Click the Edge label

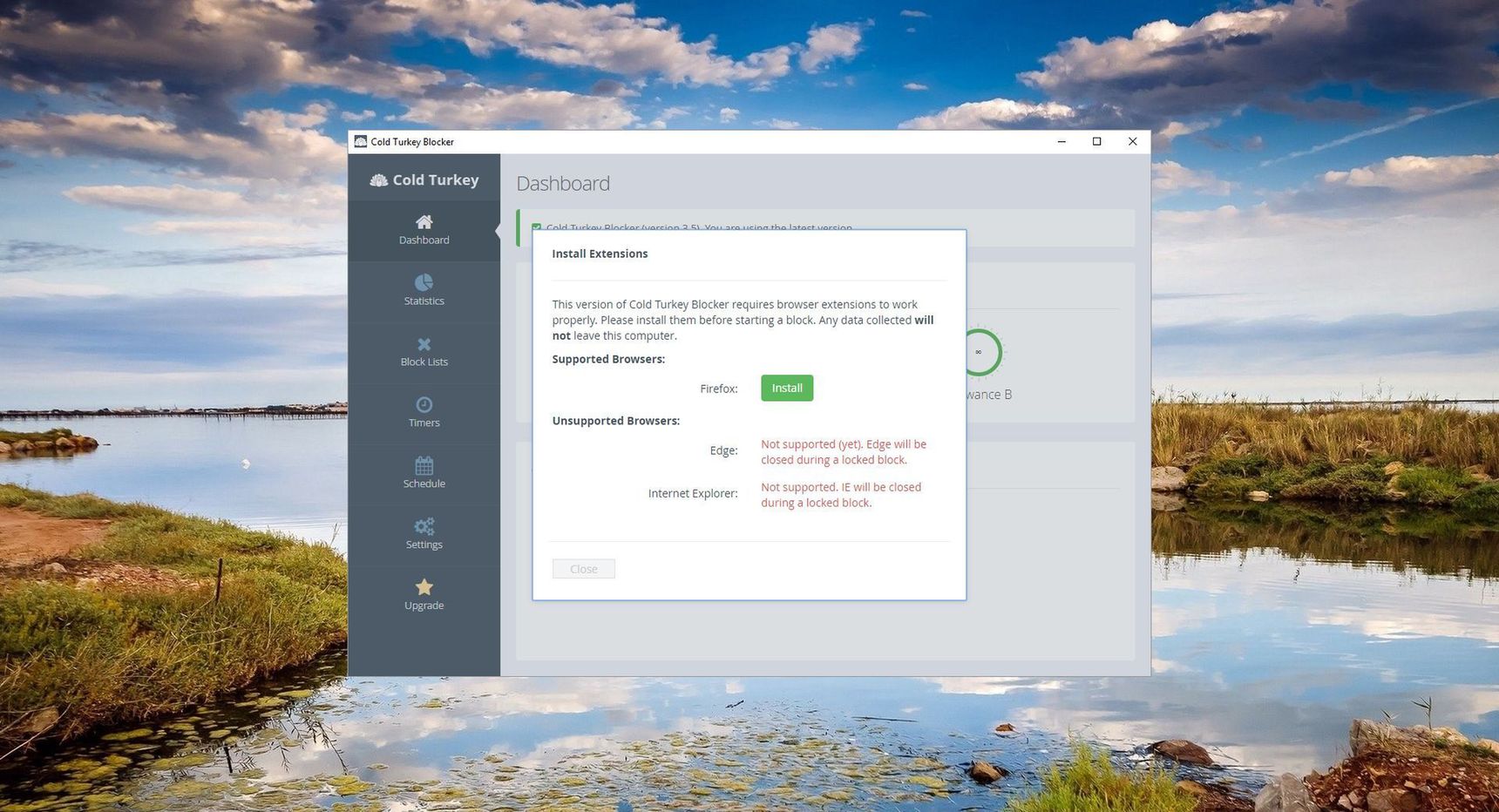[x=723, y=450]
